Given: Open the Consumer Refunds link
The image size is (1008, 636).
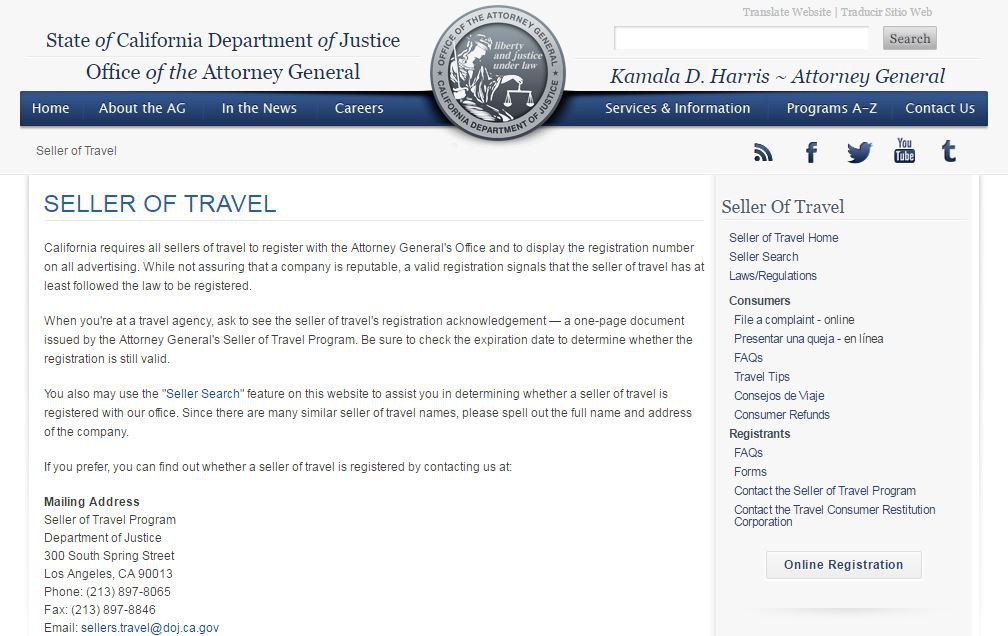Looking at the screenshot, I should 782,415.
